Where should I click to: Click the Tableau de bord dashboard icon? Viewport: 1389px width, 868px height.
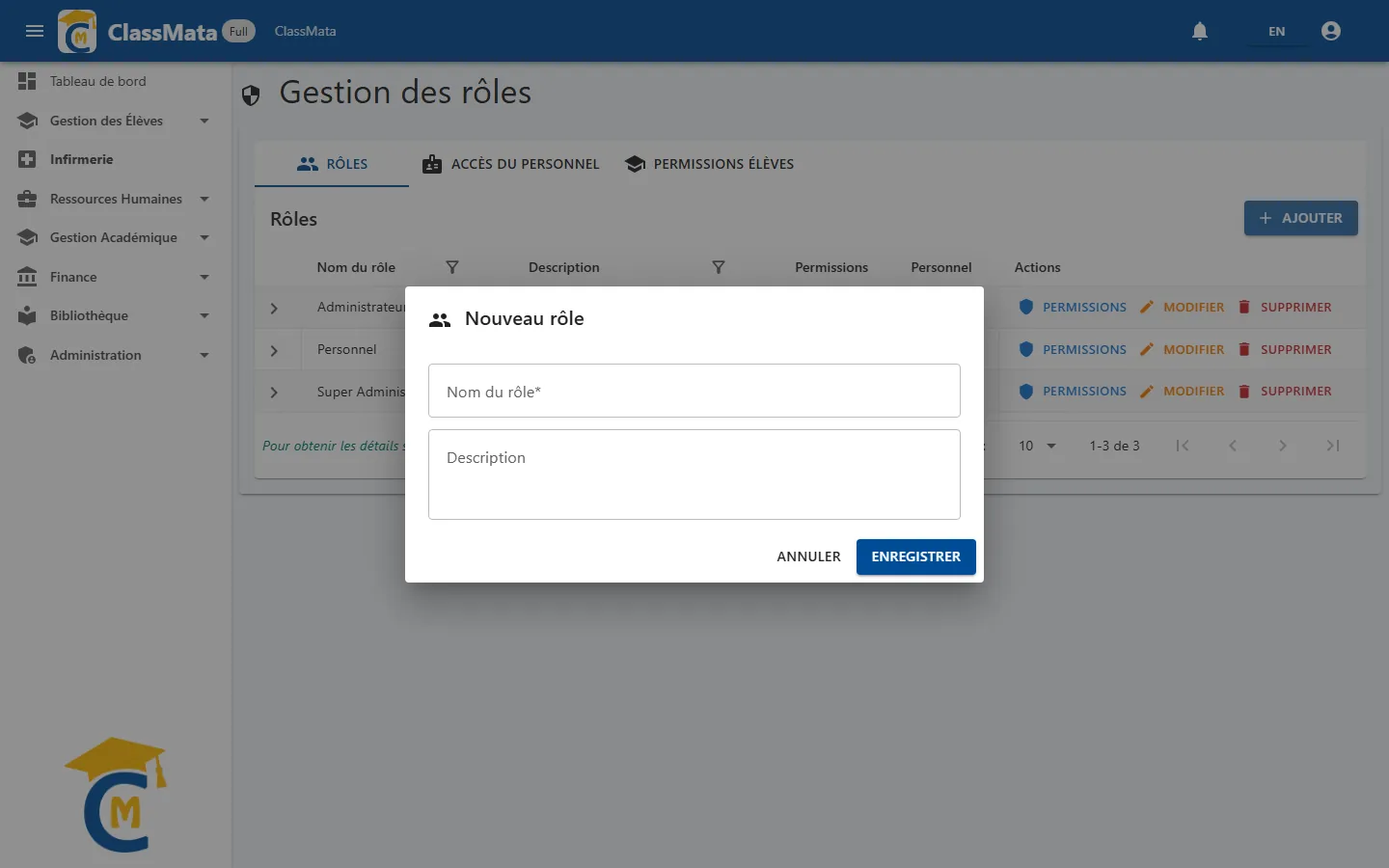(x=27, y=81)
